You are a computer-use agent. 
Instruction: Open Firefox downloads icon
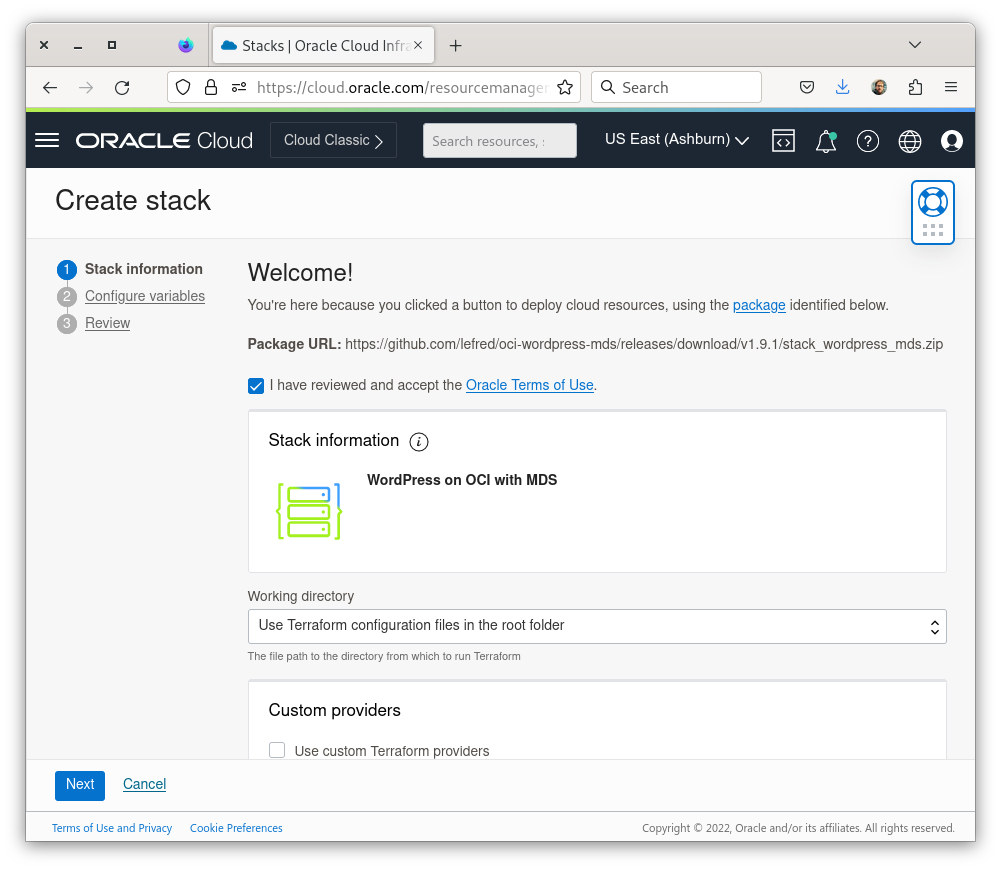point(842,87)
